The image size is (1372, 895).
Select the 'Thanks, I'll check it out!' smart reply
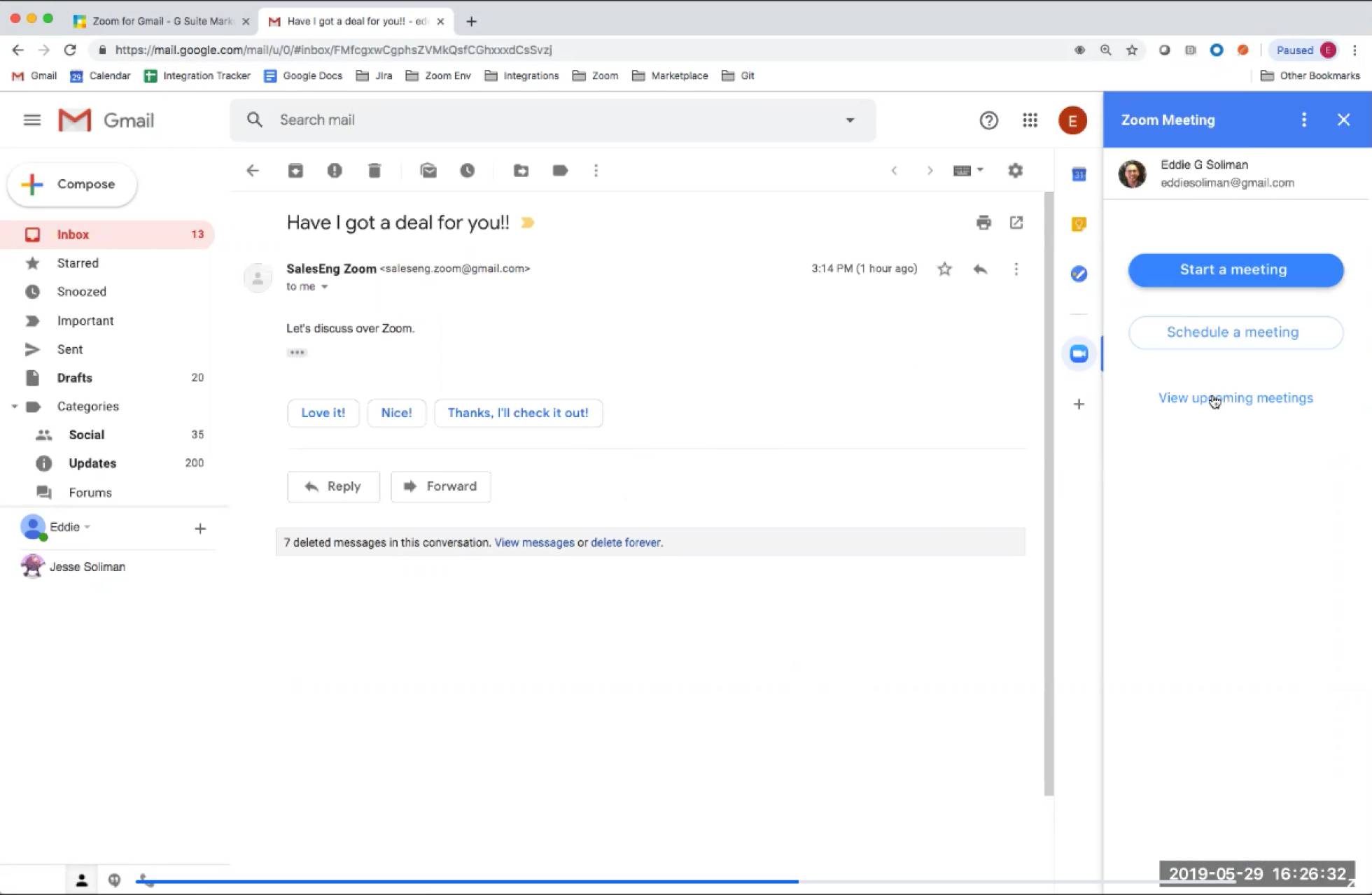518,413
